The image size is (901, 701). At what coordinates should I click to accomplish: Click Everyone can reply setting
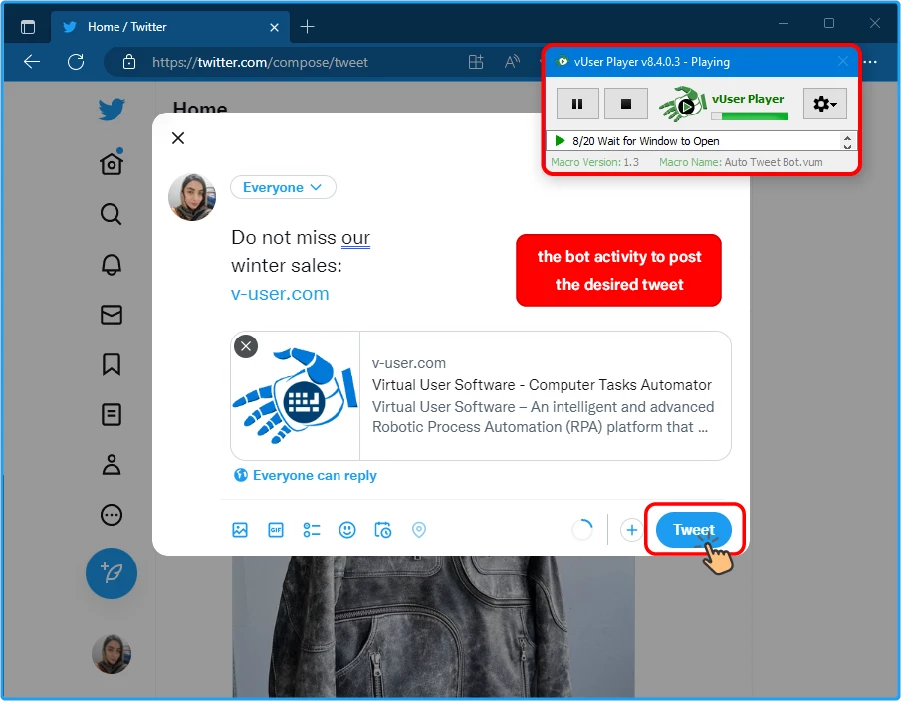(x=306, y=475)
